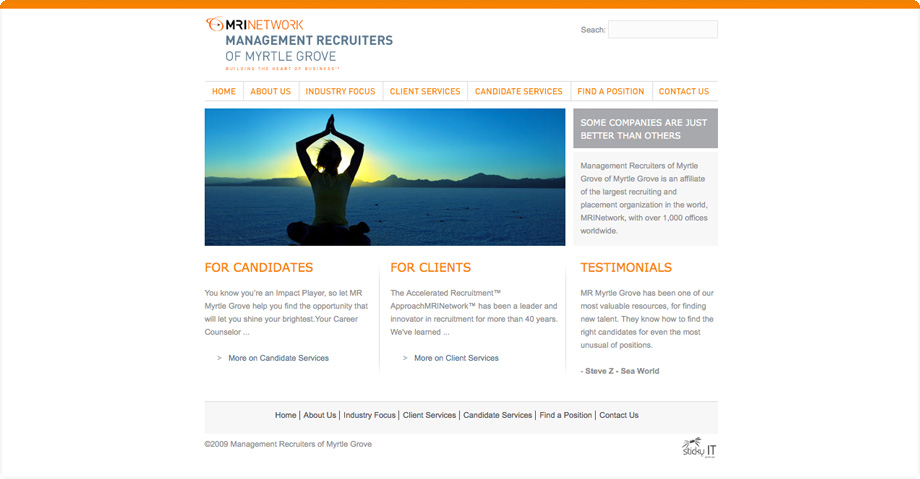Click footer Contact Us link
The image size is (920, 479).
point(619,415)
